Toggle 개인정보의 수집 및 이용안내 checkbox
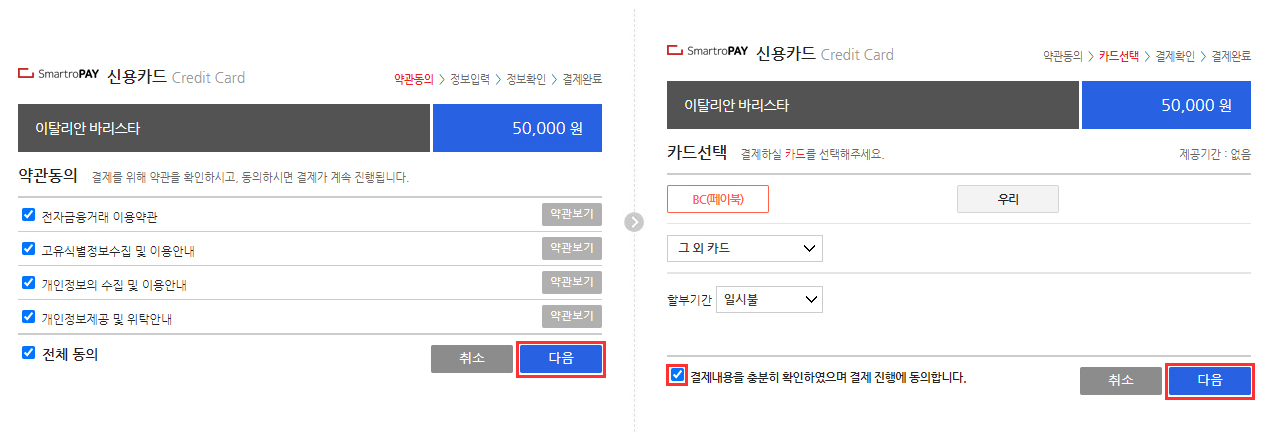Image resolution: width=1273 pixels, height=444 pixels. (28, 283)
